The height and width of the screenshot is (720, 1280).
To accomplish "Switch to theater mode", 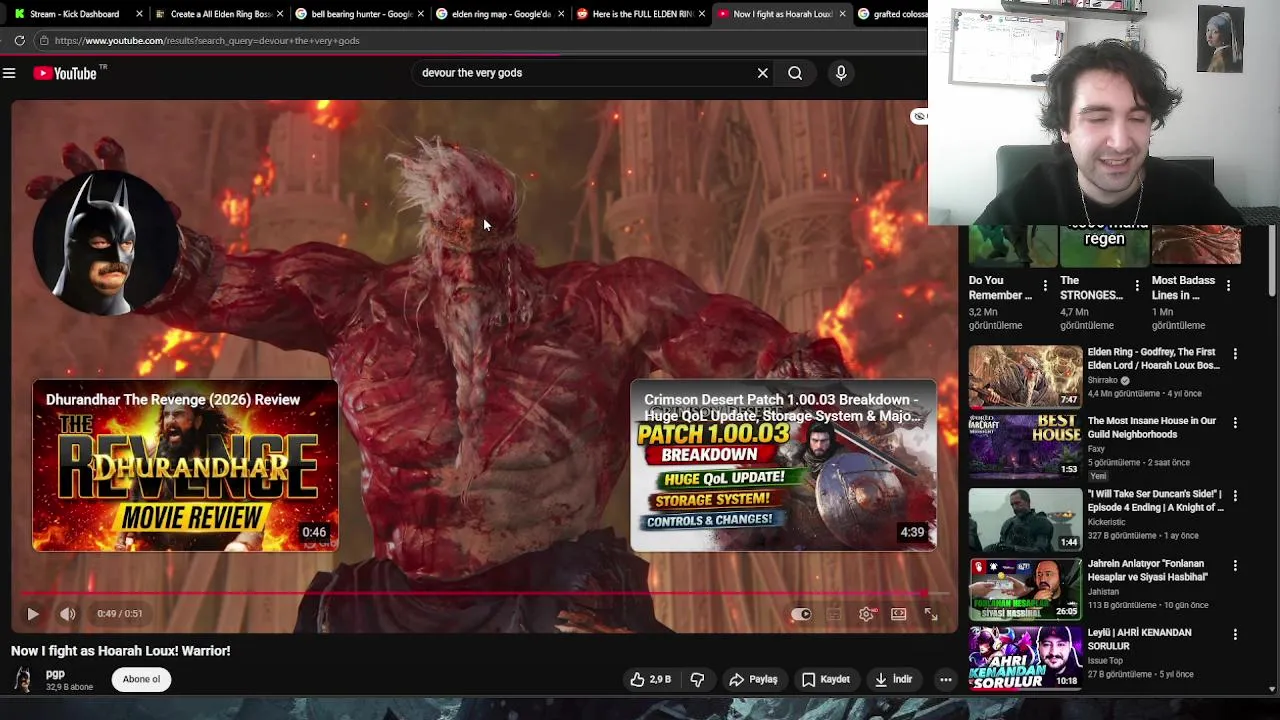I will click(899, 614).
